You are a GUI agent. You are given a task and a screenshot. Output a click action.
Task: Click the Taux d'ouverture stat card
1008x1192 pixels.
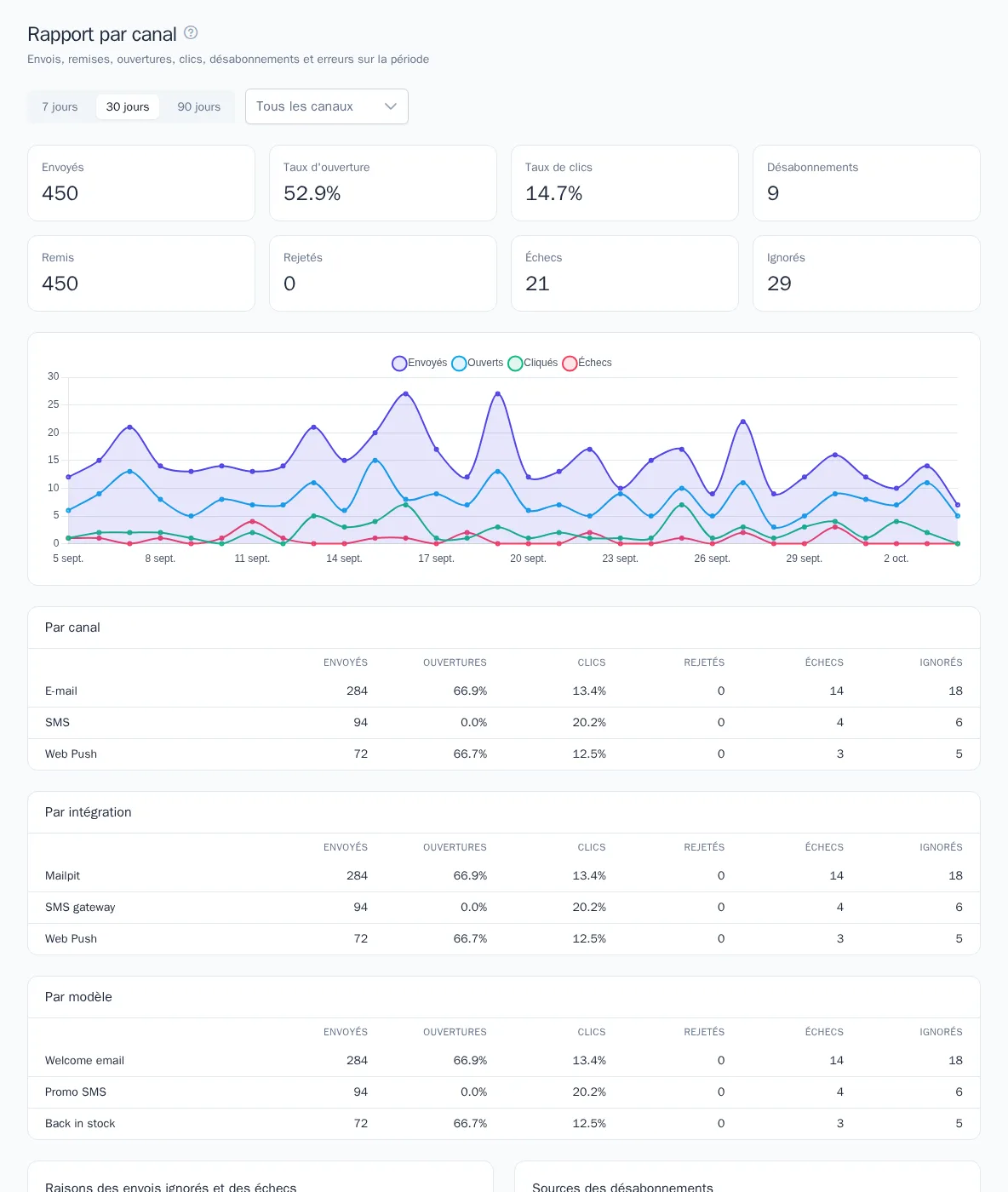pyautogui.click(x=383, y=183)
